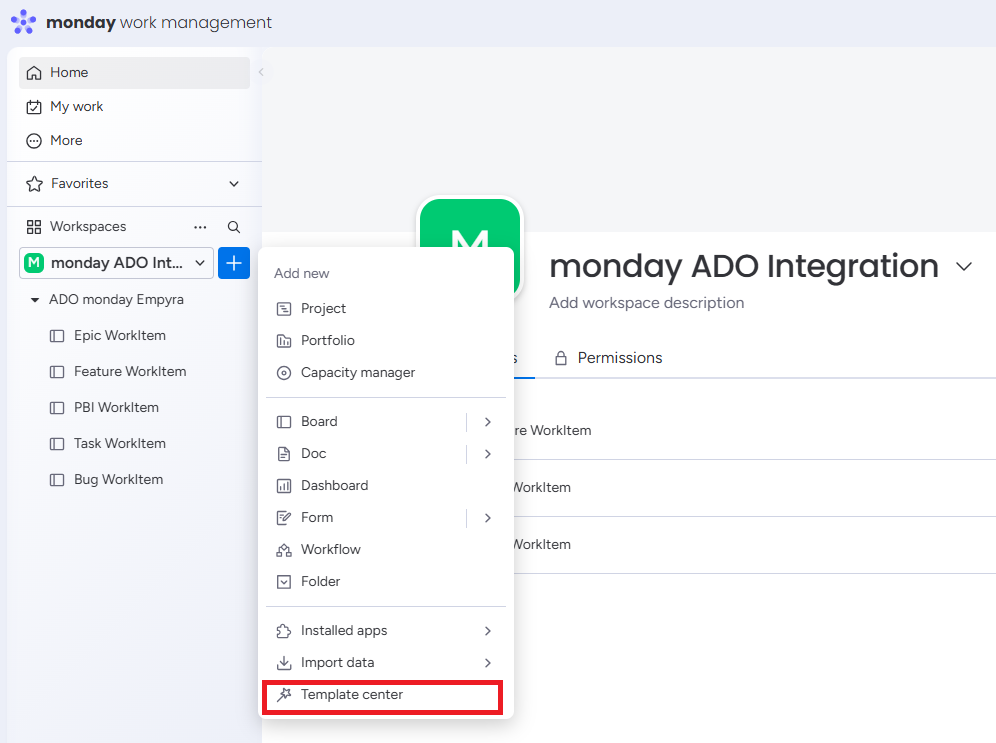Collapse the ADO monday Empyra folder

point(35,300)
